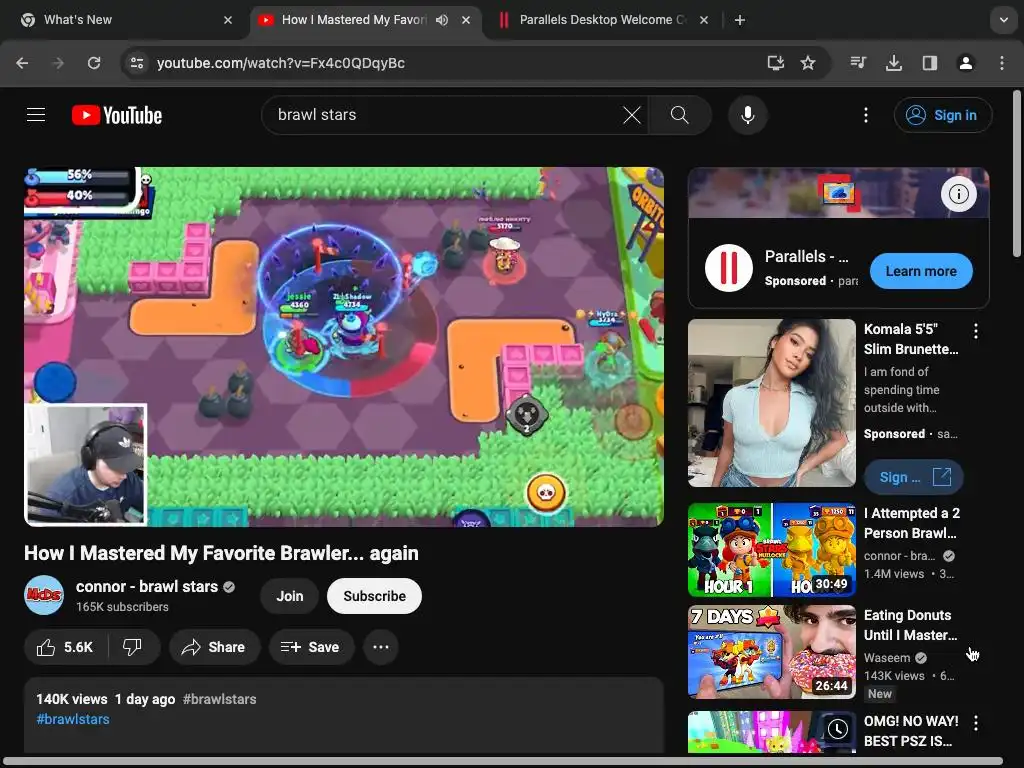Click the video title text
The image size is (1024, 768).
pos(221,553)
